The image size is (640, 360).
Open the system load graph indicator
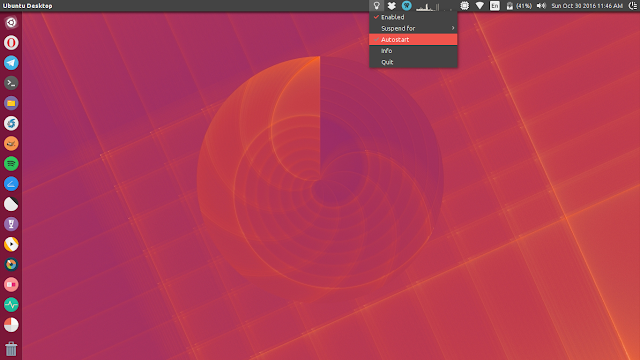point(428,6)
